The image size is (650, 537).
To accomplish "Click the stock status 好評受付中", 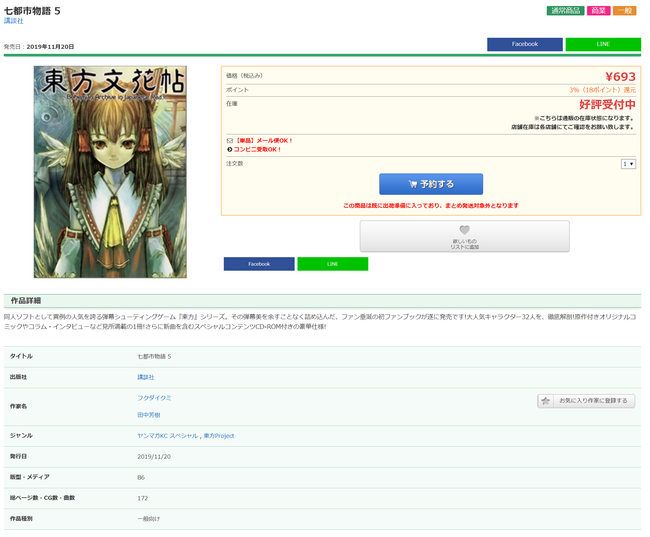I will pyautogui.click(x=607, y=104).
